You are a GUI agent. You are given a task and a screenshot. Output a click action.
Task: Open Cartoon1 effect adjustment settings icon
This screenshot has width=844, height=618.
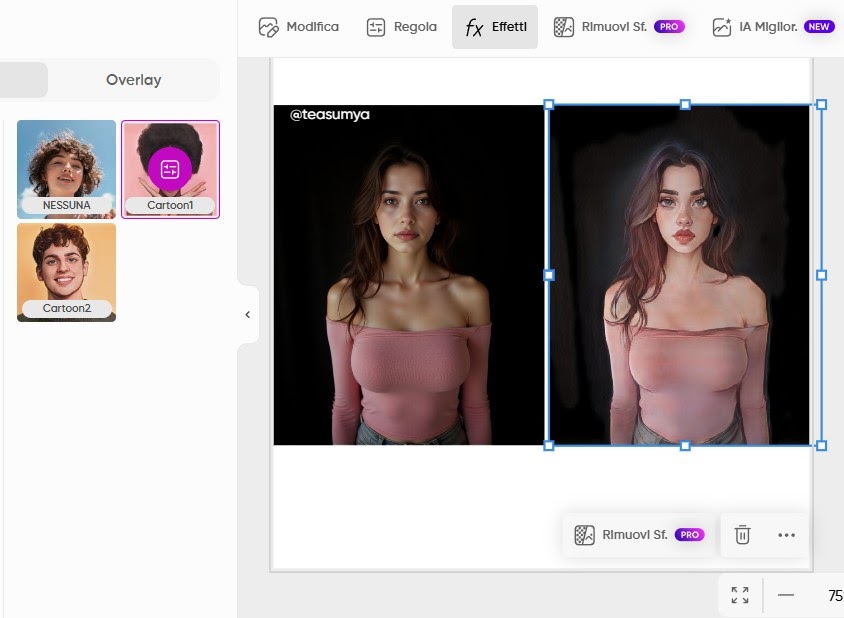(169, 169)
